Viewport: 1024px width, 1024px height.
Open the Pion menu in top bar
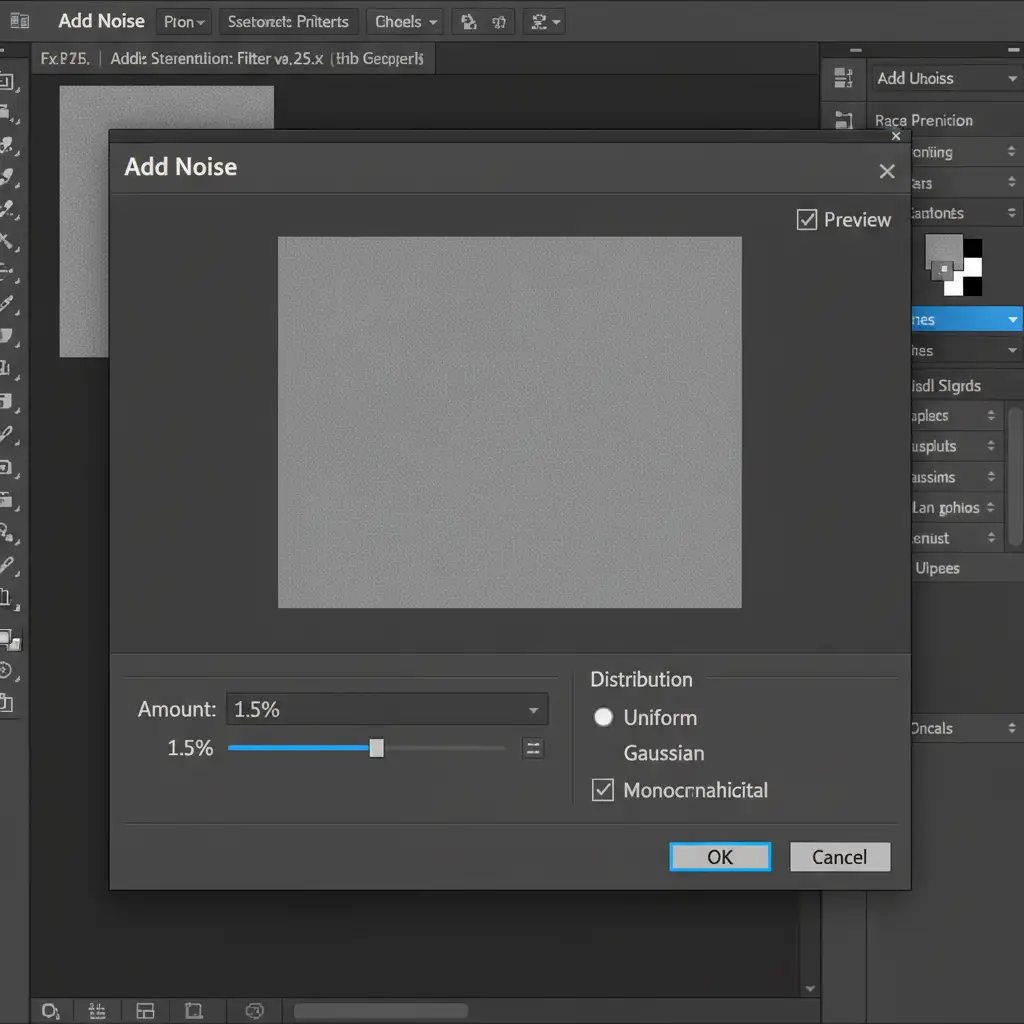pyautogui.click(x=184, y=21)
